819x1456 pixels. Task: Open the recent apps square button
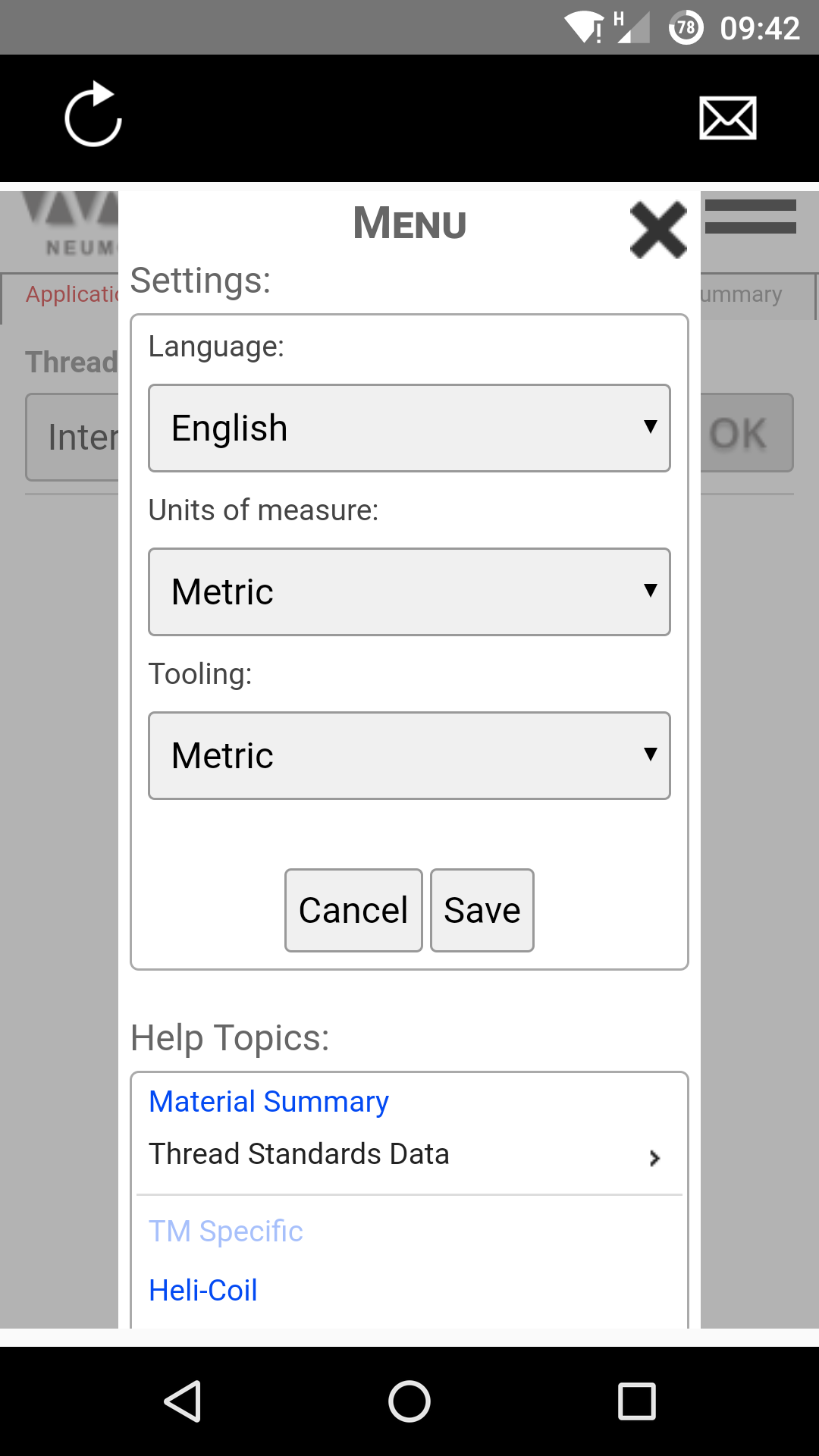pos(636,1401)
